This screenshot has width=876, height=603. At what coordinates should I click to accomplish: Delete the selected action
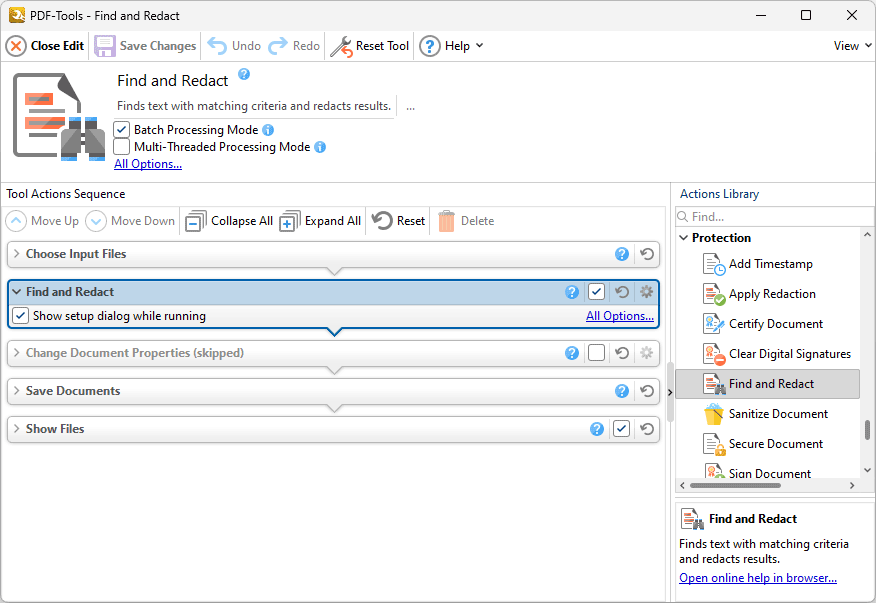466,221
